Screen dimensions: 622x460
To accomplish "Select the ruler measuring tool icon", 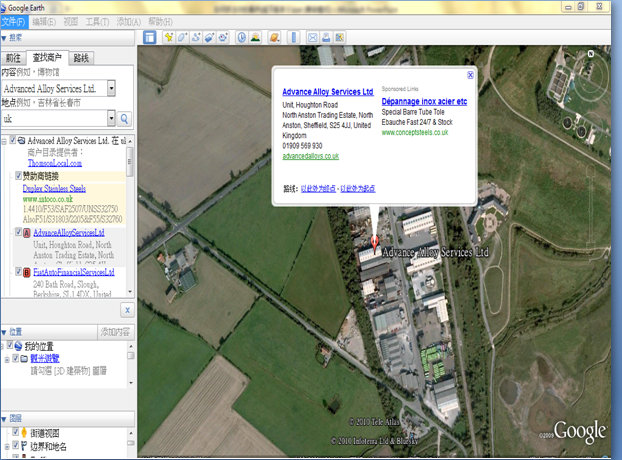I will point(294,37).
